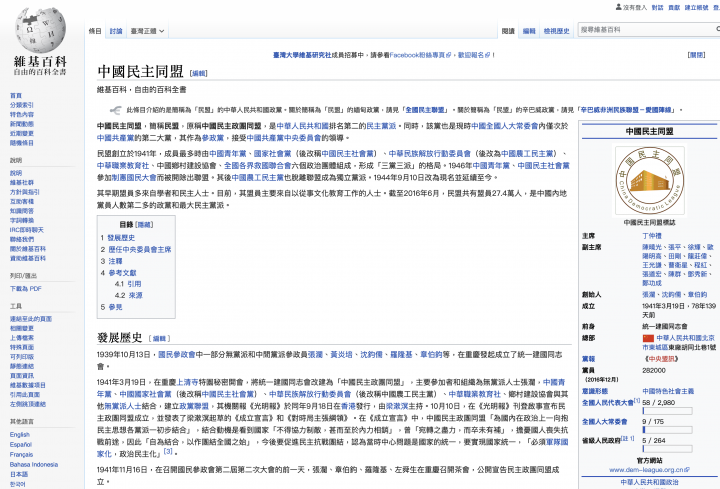Open the 中央盟訊 link in infobox
The image size is (720, 489).
661,359
